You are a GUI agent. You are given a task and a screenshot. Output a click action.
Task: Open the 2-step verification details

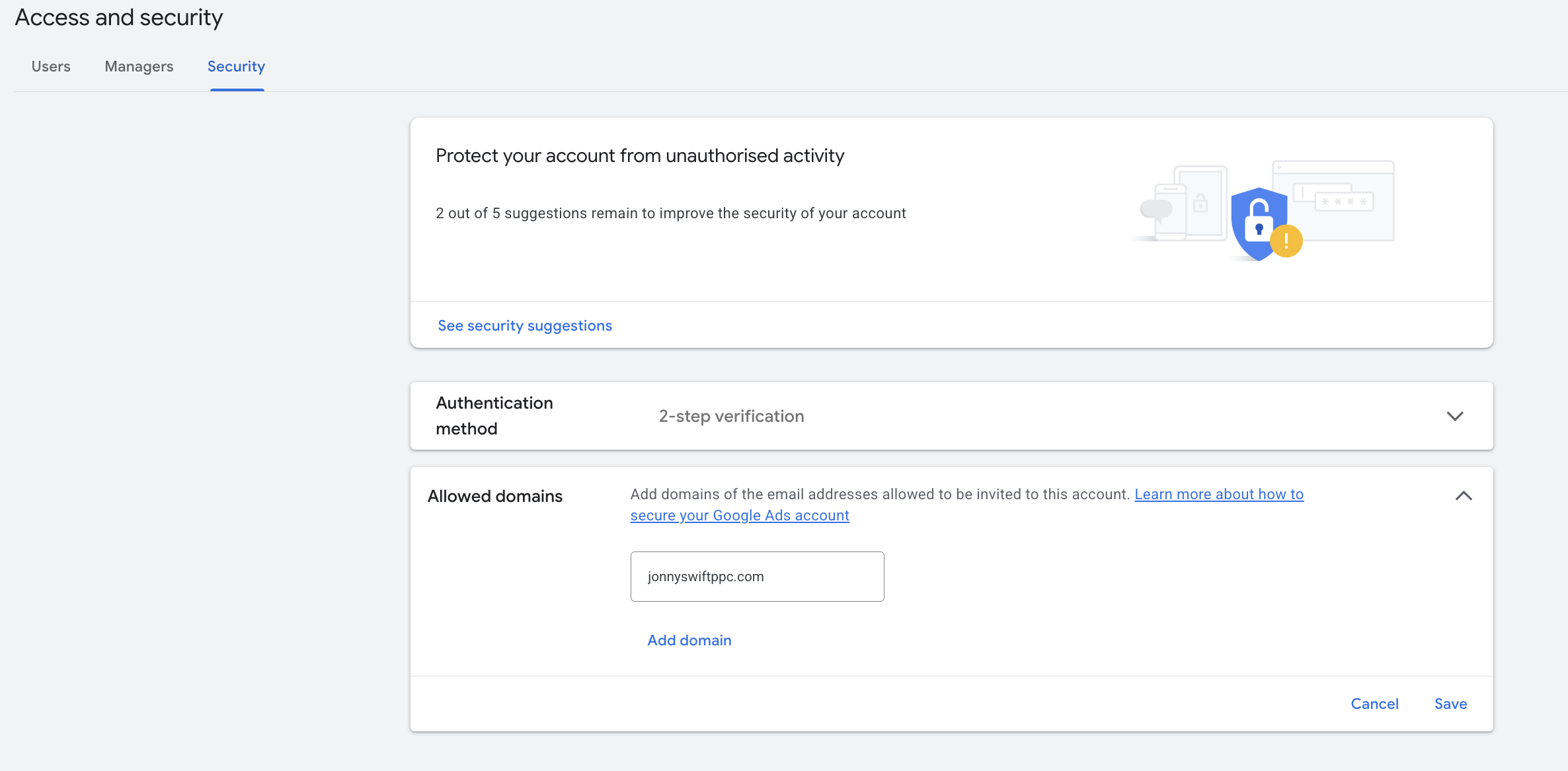731,416
